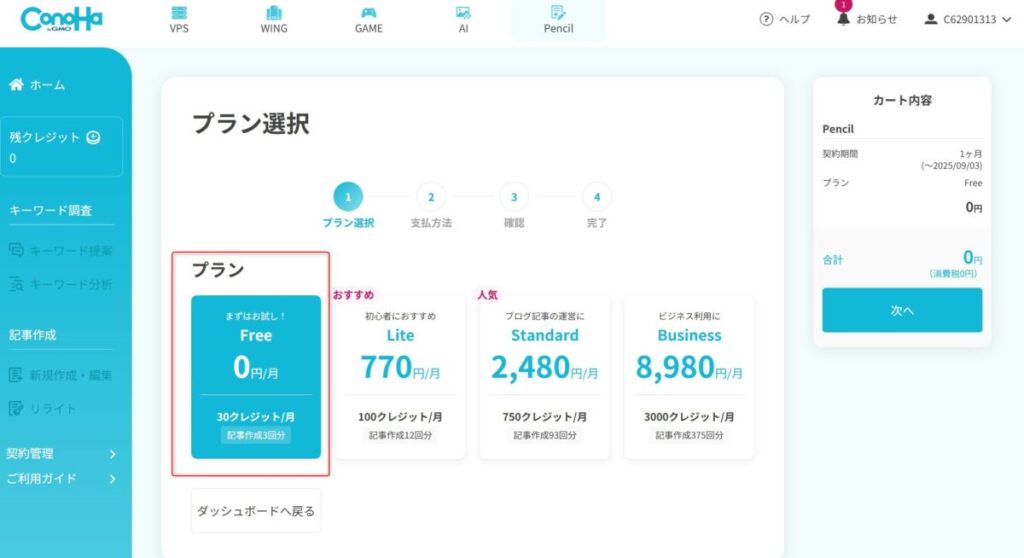This screenshot has width=1024, height=558.
Task: Click (消費税0円) tax text
Action: point(953,274)
